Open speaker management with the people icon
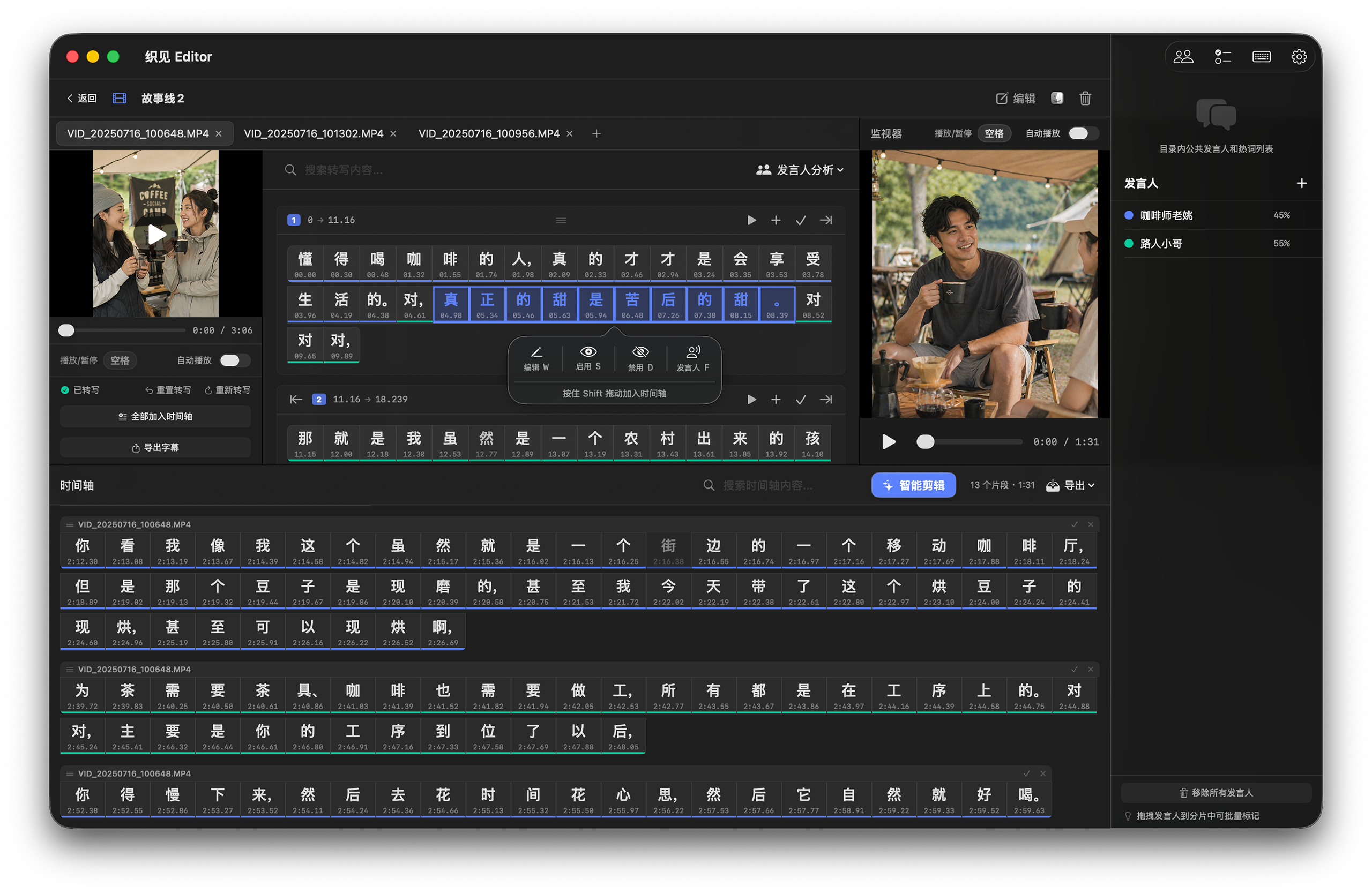 (x=1184, y=56)
